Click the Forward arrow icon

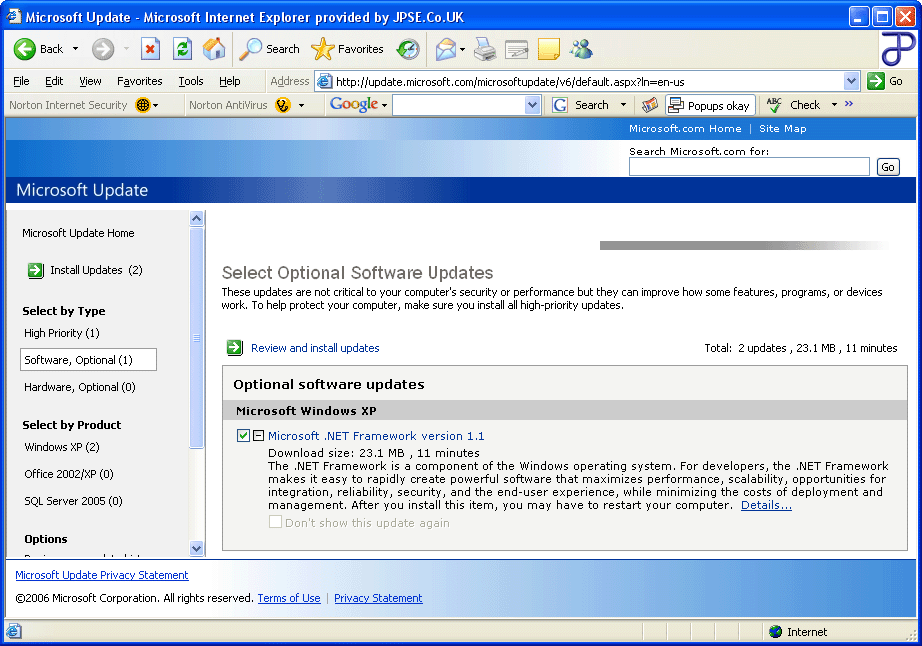[x=103, y=49]
